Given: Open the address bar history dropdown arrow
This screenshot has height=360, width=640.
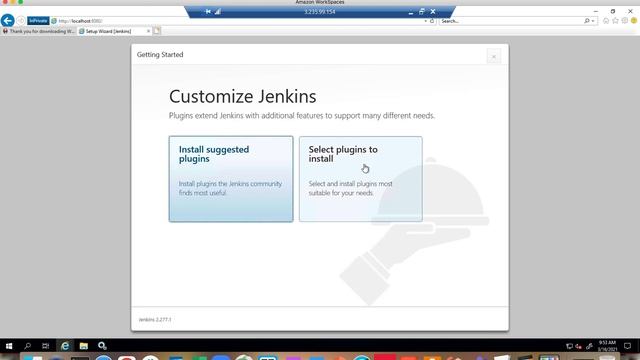Looking at the screenshot, I should pos(425,21).
